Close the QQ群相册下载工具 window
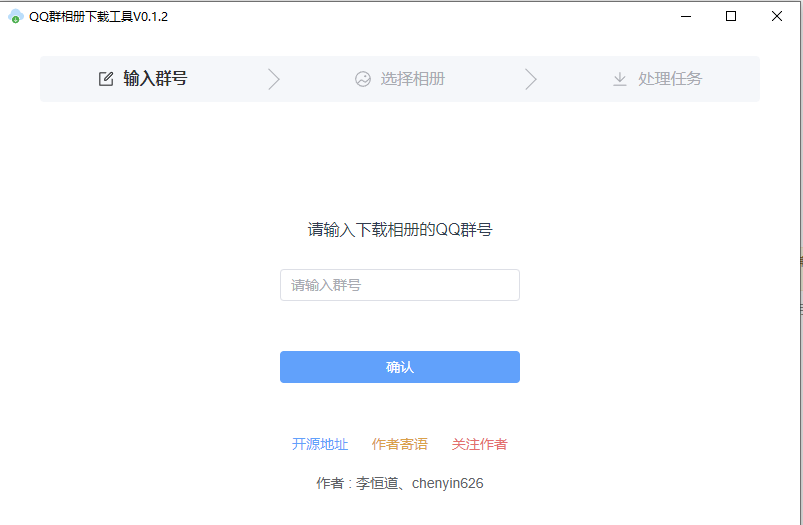Viewport: 803px width, 525px height. [x=777, y=16]
